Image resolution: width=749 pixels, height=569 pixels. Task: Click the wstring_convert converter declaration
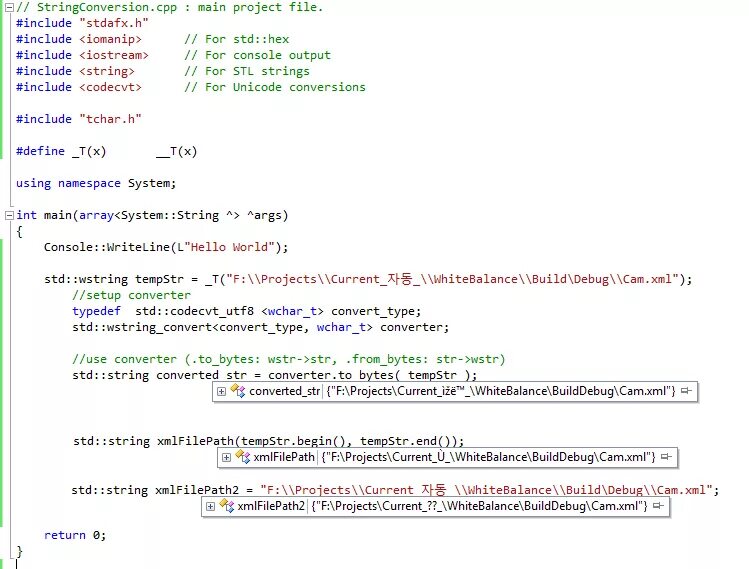tap(261, 328)
